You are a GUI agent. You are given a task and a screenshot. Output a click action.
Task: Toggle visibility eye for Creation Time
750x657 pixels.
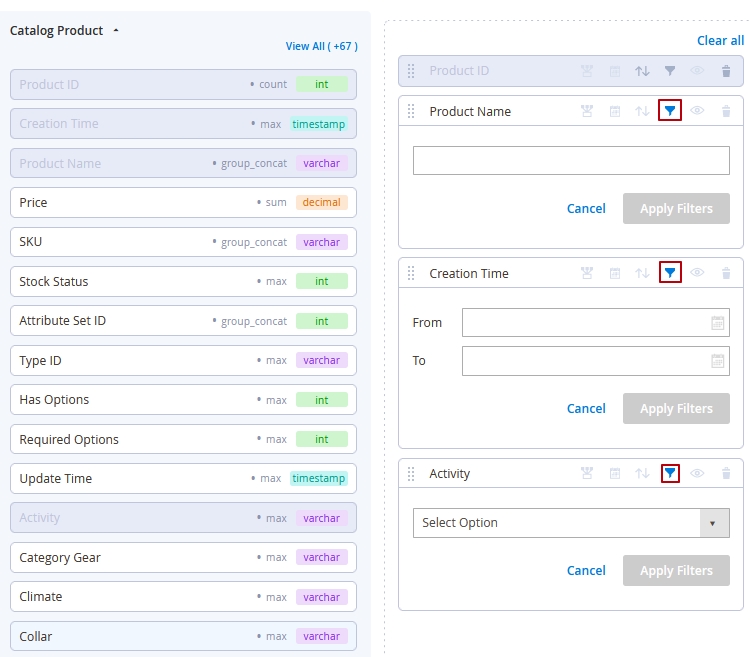point(698,273)
